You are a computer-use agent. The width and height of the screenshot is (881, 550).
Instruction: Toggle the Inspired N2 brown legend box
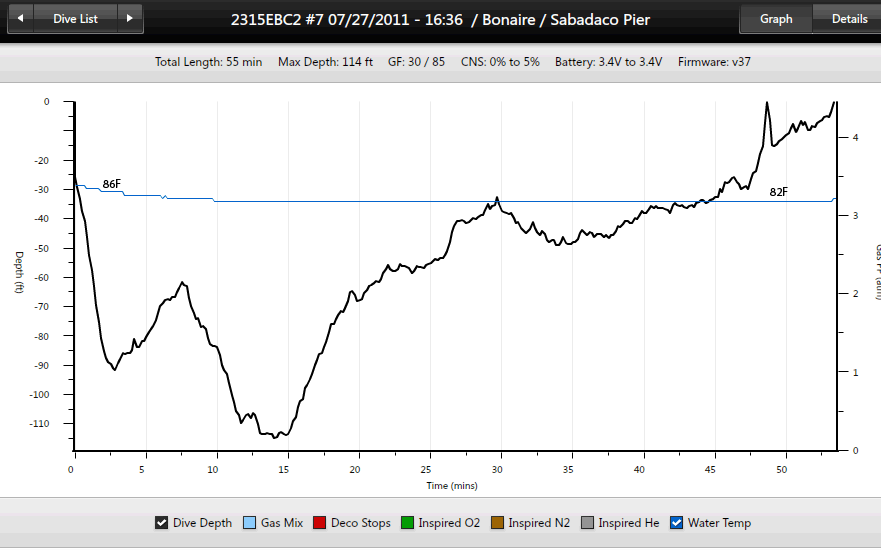pyautogui.click(x=496, y=523)
